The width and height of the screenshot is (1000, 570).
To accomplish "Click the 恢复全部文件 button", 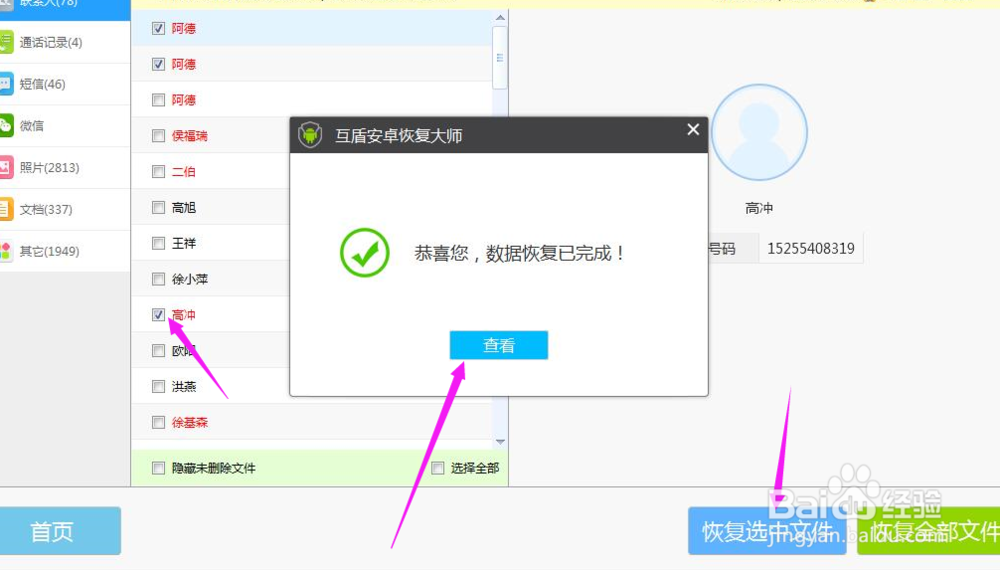I will pos(929,530).
